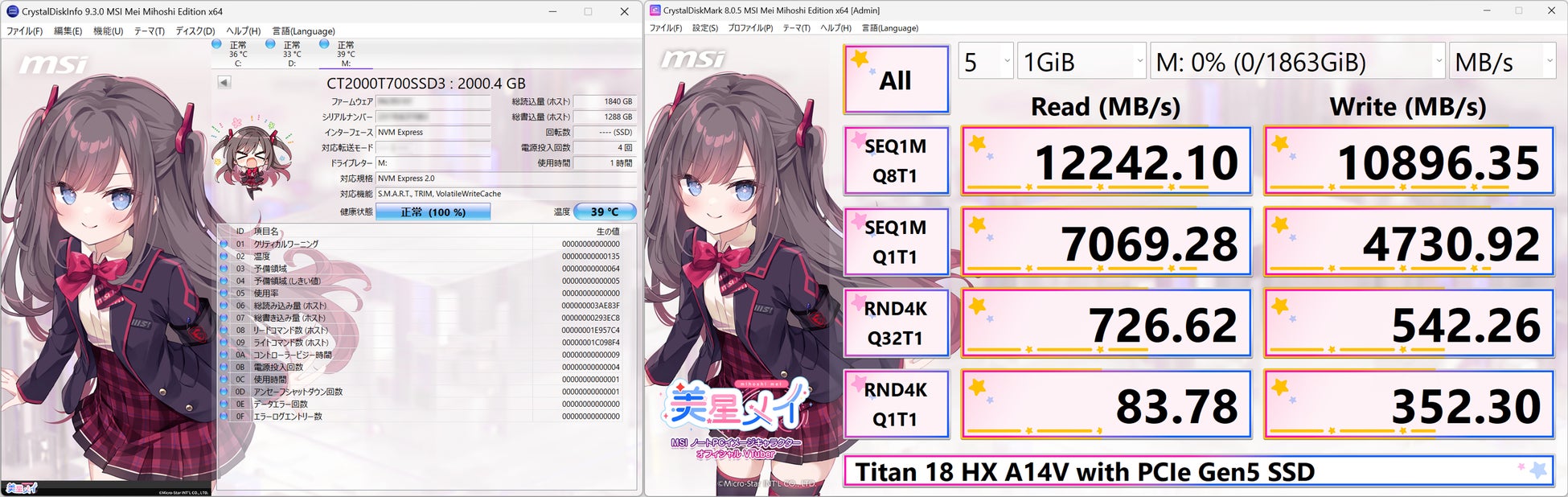Click the CrystalDiskInfo title bar app icon
Screen dimensions: 1568x497
point(12,11)
